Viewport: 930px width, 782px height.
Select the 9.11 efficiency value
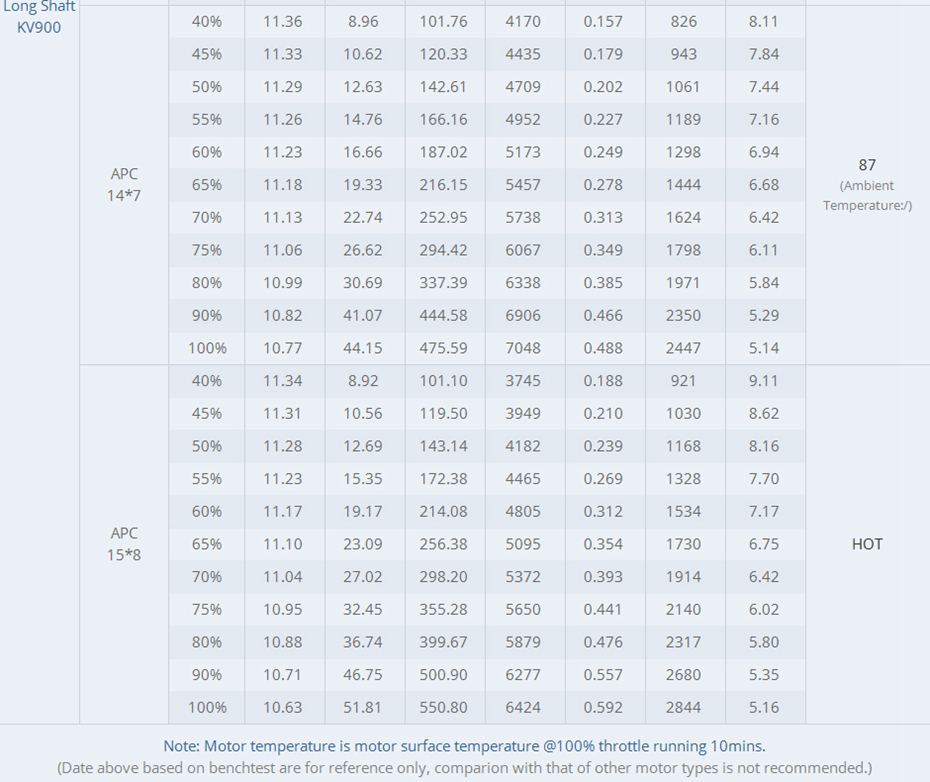[763, 380]
